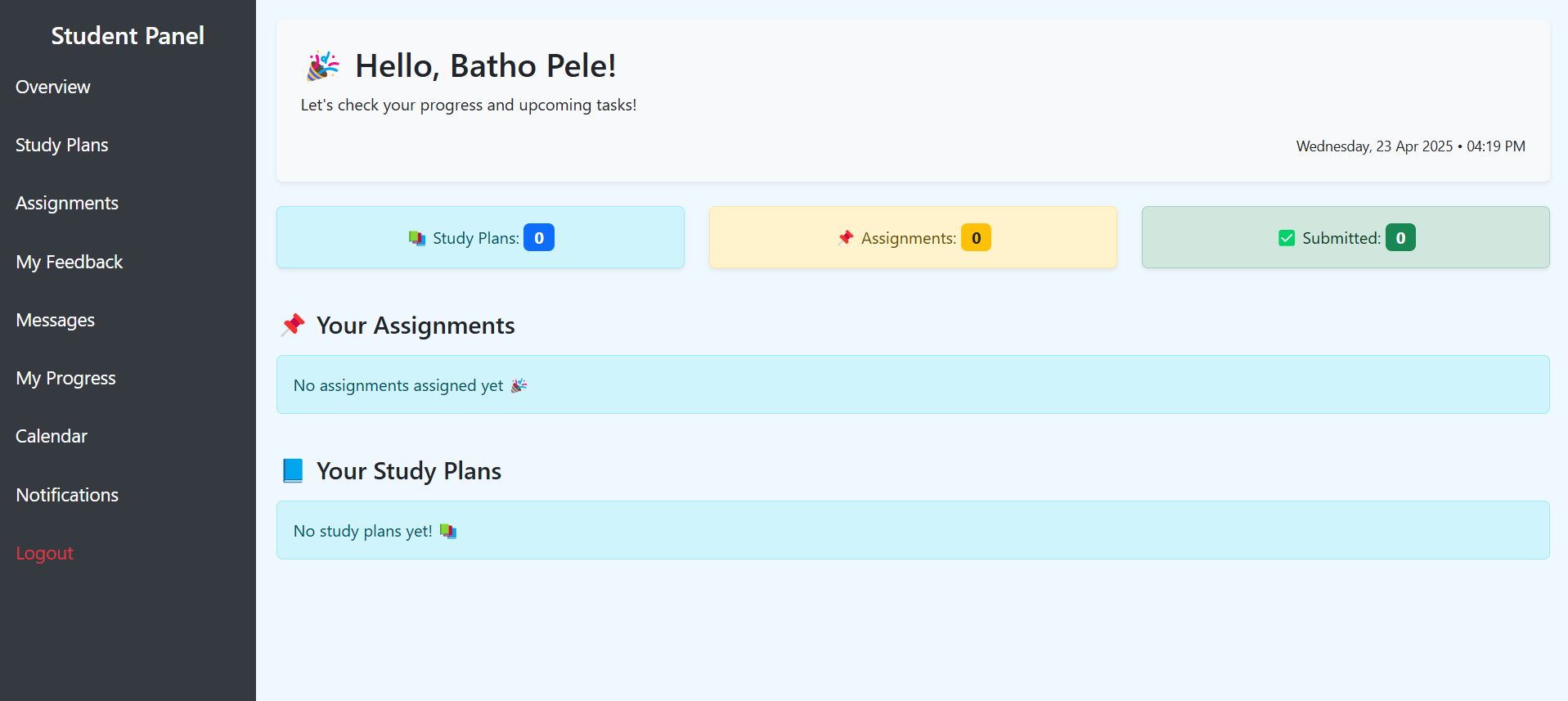Image resolution: width=1568 pixels, height=701 pixels.
Task: Open Calendar in the sidebar
Action: [x=52, y=436]
